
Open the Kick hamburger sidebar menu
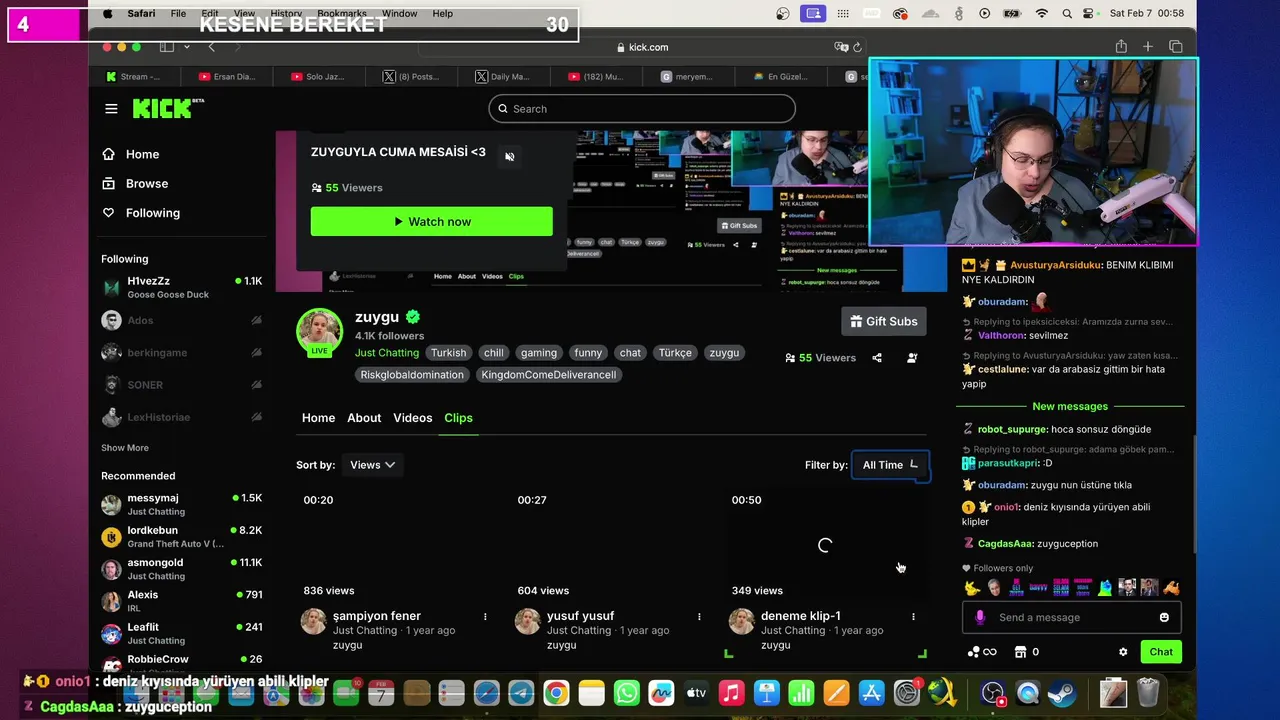111,108
